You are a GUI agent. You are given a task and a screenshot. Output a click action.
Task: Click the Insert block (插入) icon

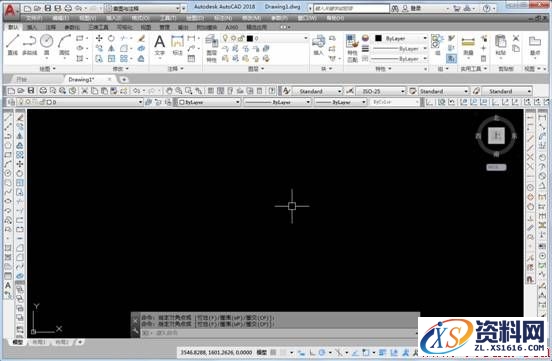click(x=318, y=44)
